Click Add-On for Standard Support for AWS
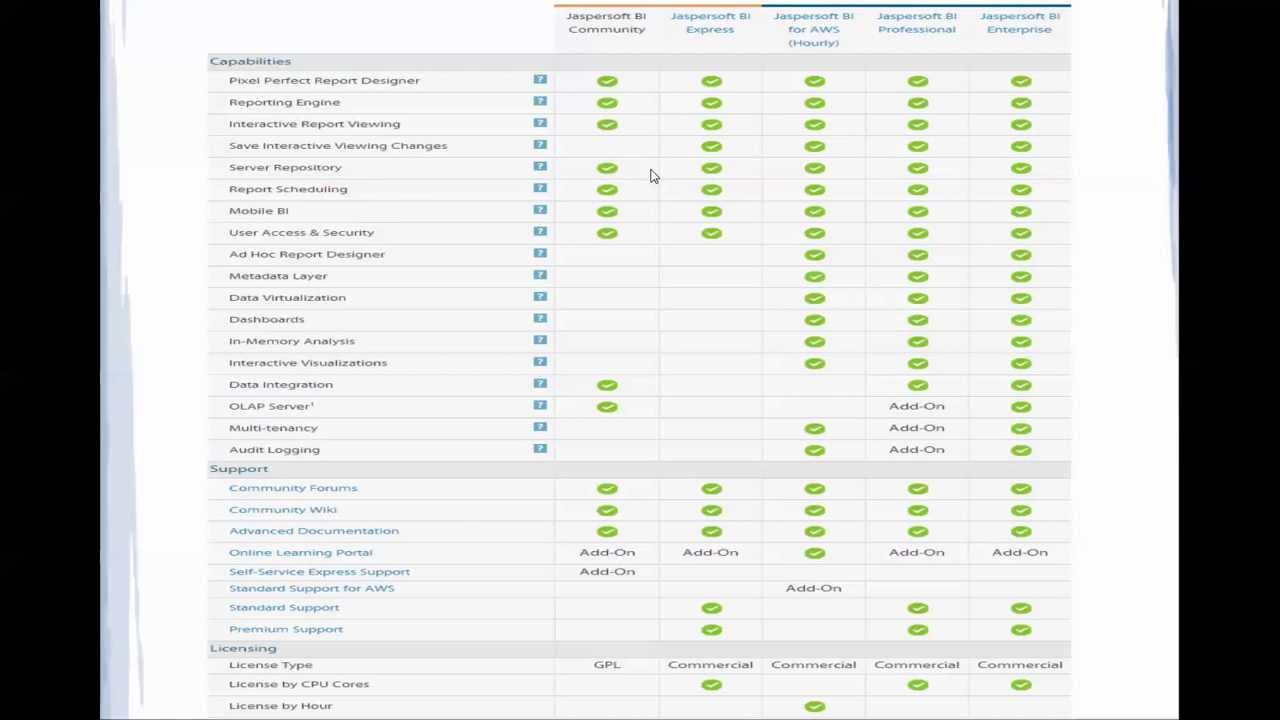Screen dimensions: 1280x720 point(814,588)
